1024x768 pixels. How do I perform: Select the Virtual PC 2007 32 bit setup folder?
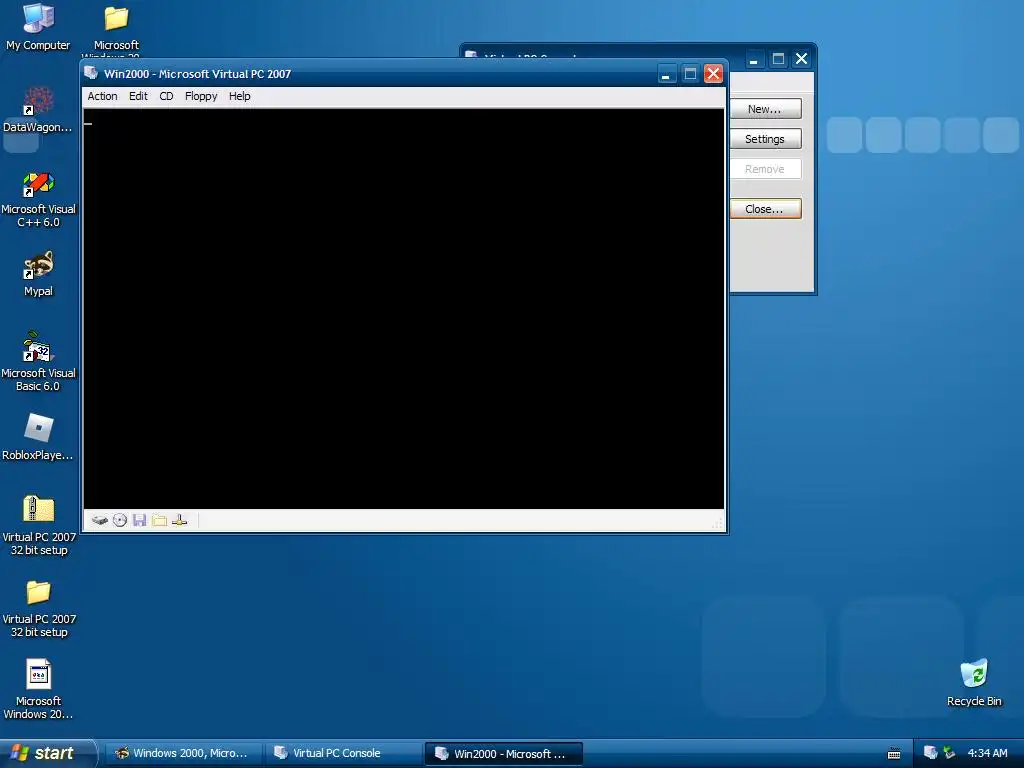[39, 608]
